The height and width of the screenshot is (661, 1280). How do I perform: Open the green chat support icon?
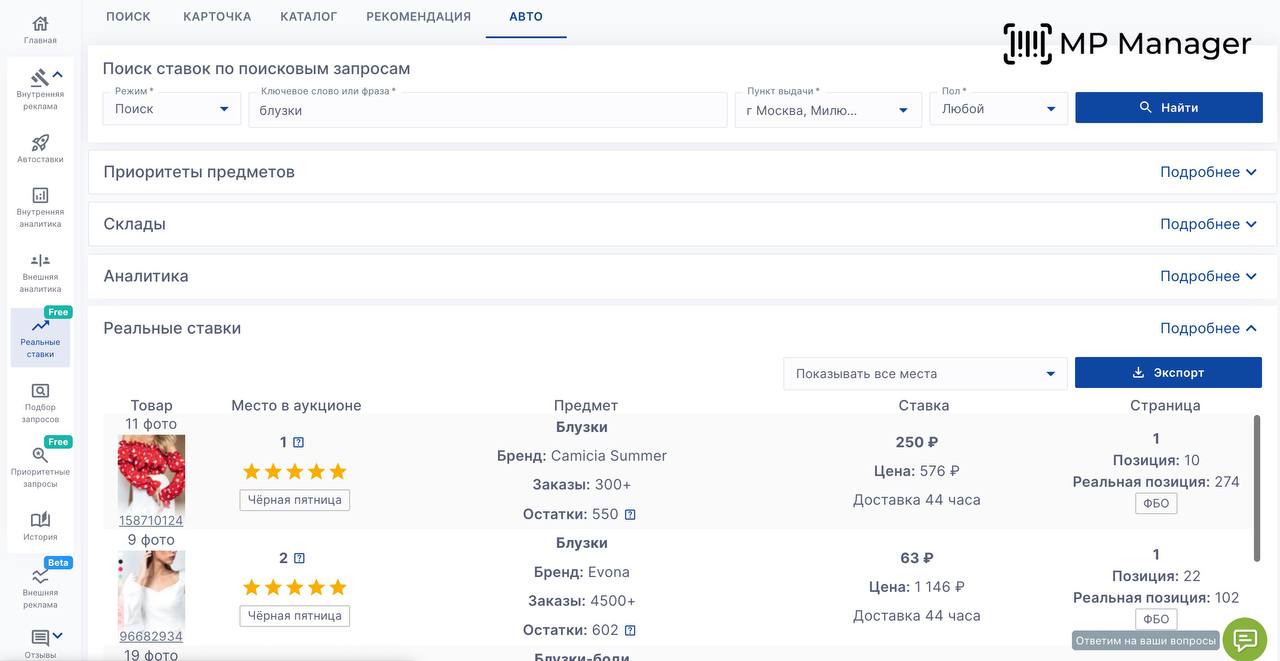pyautogui.click(x=1244, y=640)
